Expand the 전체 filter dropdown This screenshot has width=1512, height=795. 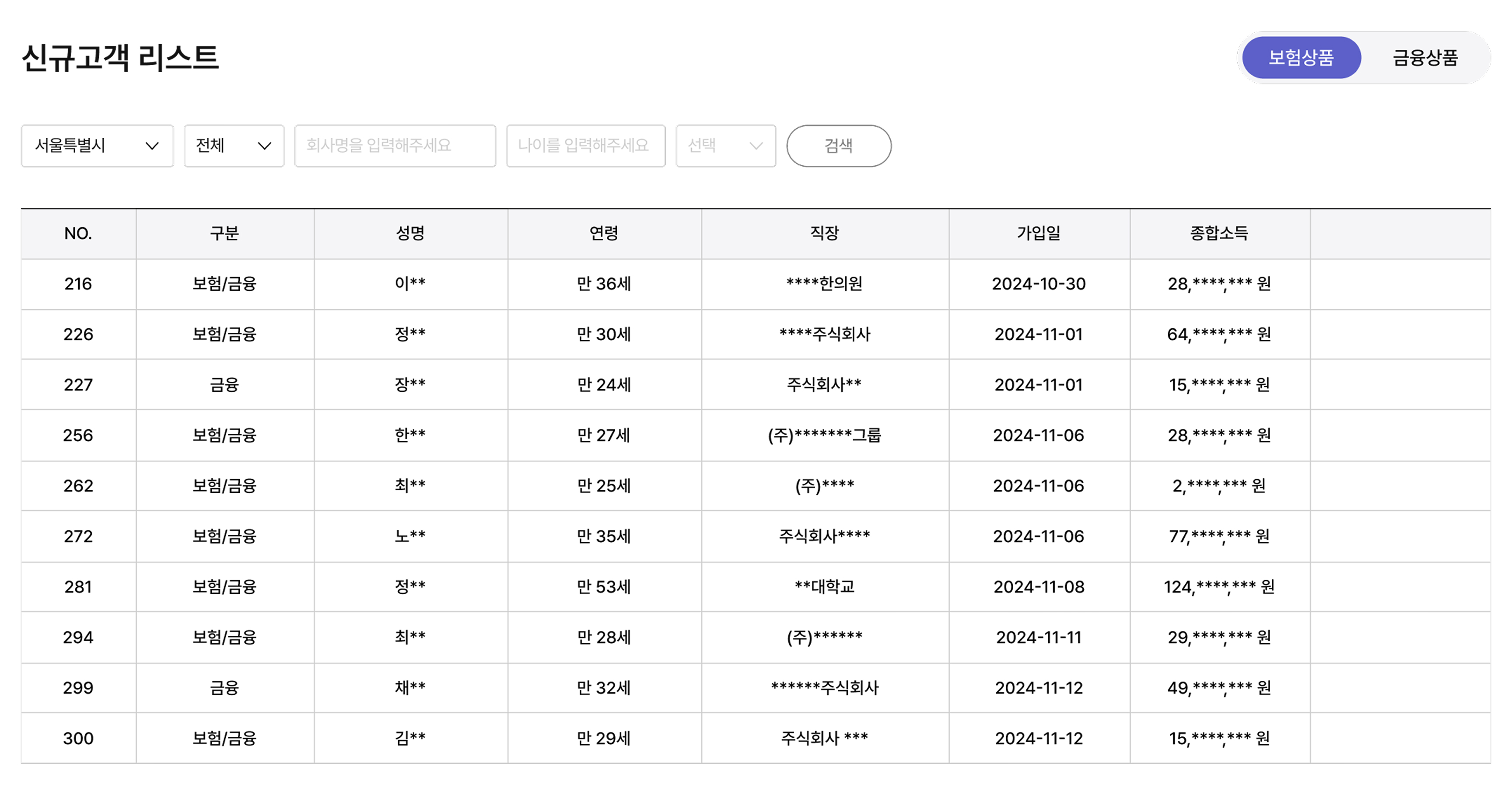pos(234,146)
